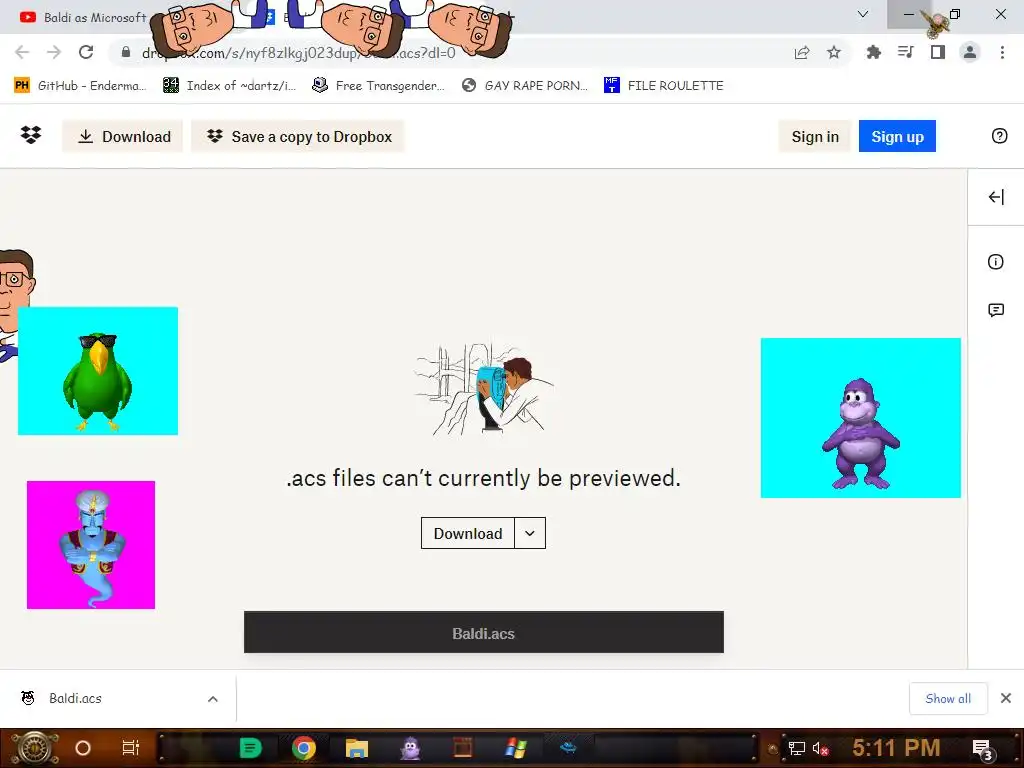Show file info via the info icon
The height and width of the screenshot is (768, 1024).
point(995,262)
